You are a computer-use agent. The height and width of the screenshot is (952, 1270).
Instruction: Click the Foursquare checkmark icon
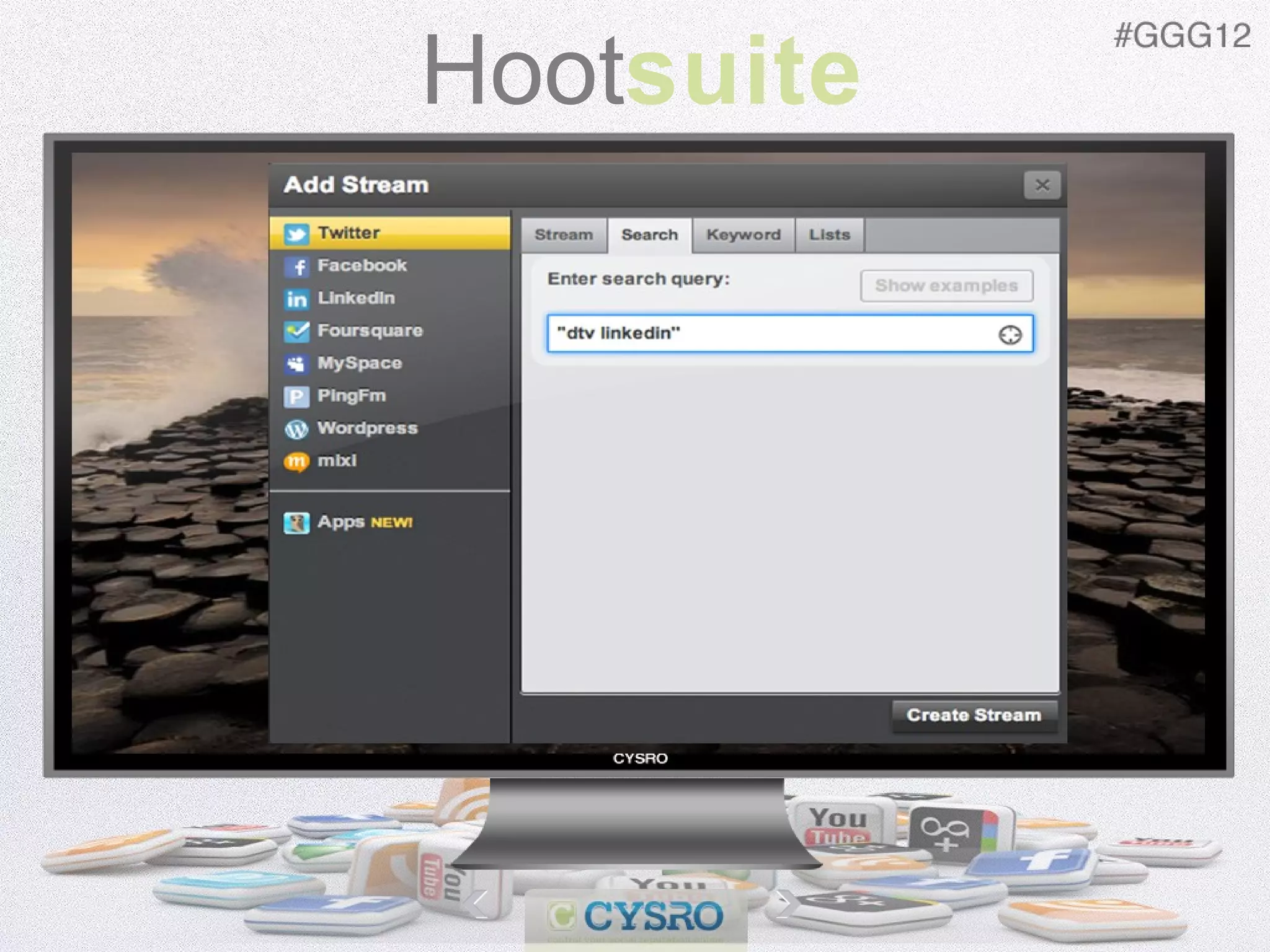[x=296, y=332]
